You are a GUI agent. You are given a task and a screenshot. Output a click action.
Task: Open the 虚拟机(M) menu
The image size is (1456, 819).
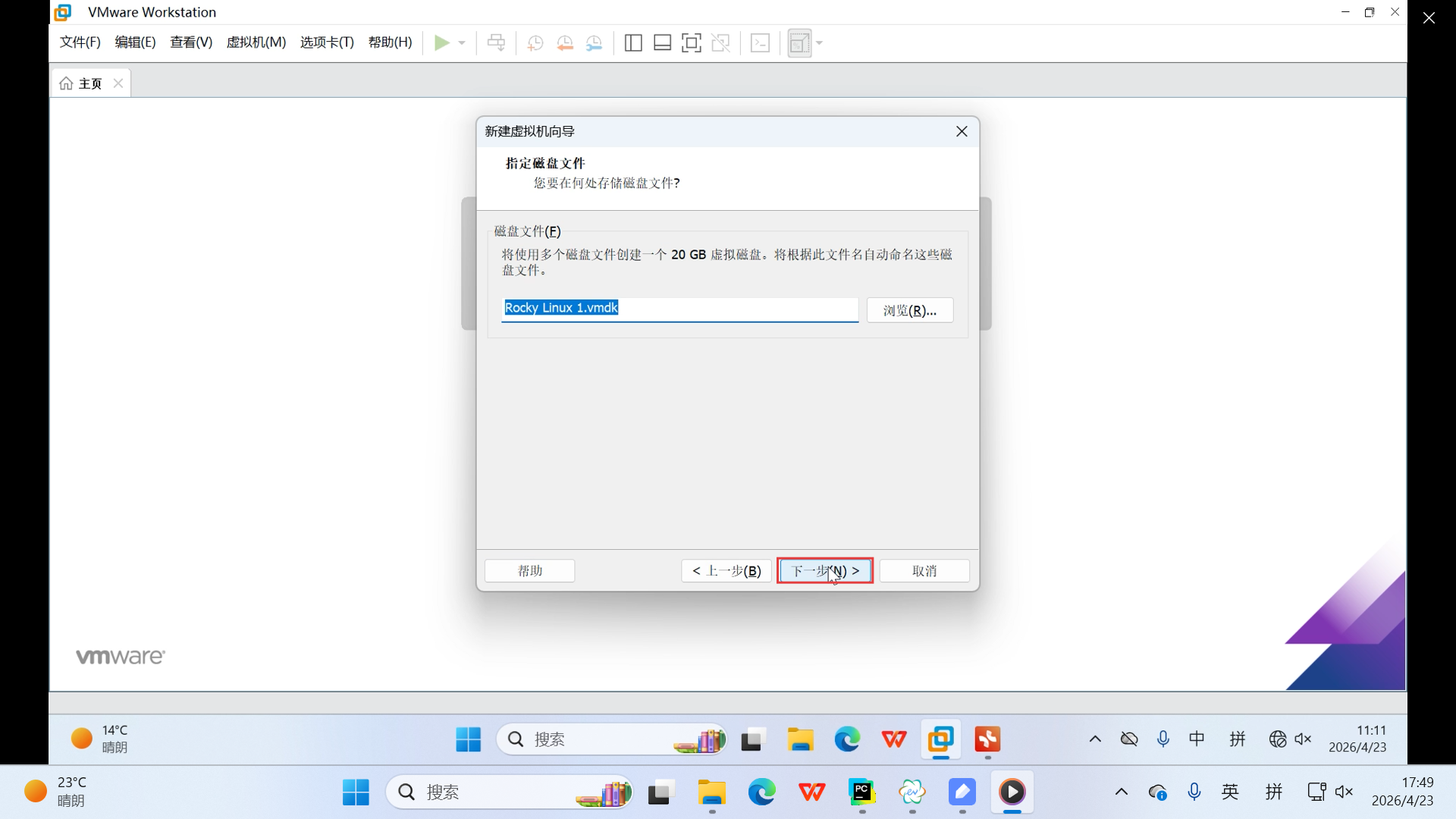[256, 42]
